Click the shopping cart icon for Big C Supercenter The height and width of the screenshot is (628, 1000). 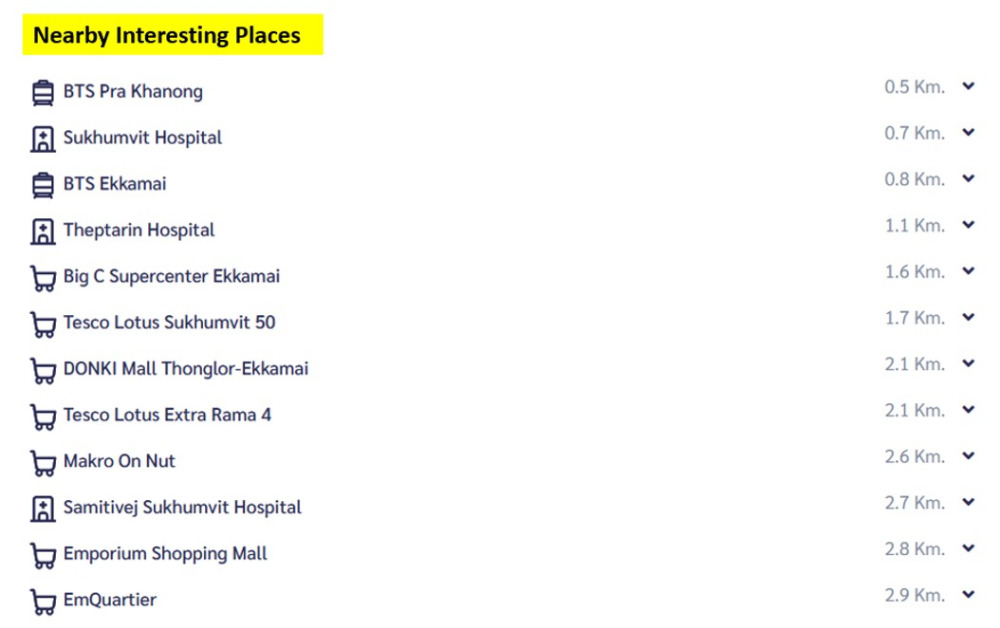(43, 279)
